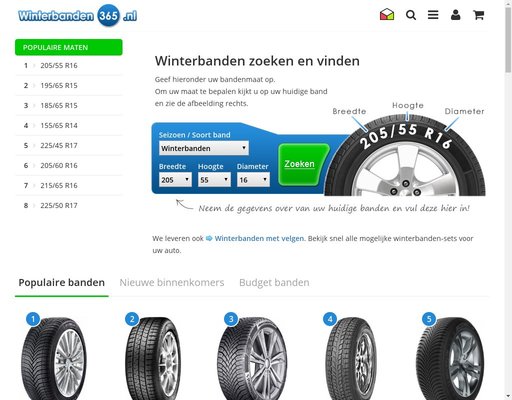
Task: Open the user account icon
Action: (455, 15)
